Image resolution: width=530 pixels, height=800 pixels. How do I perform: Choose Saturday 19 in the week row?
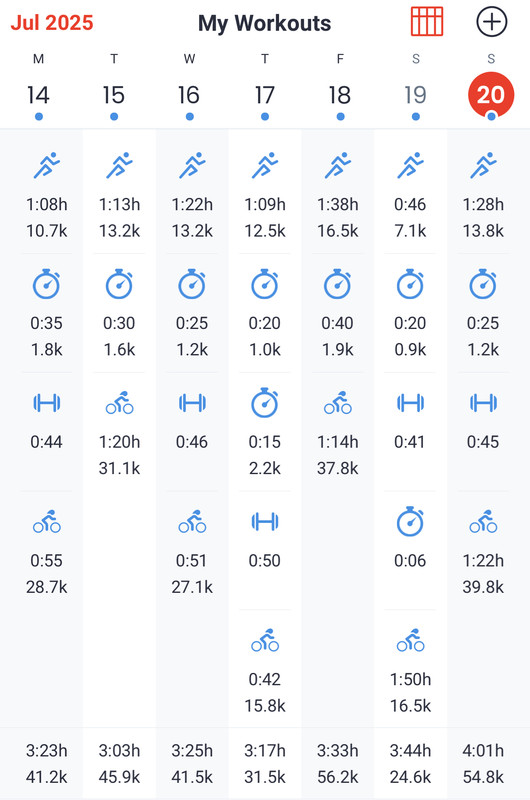(415, 95)
